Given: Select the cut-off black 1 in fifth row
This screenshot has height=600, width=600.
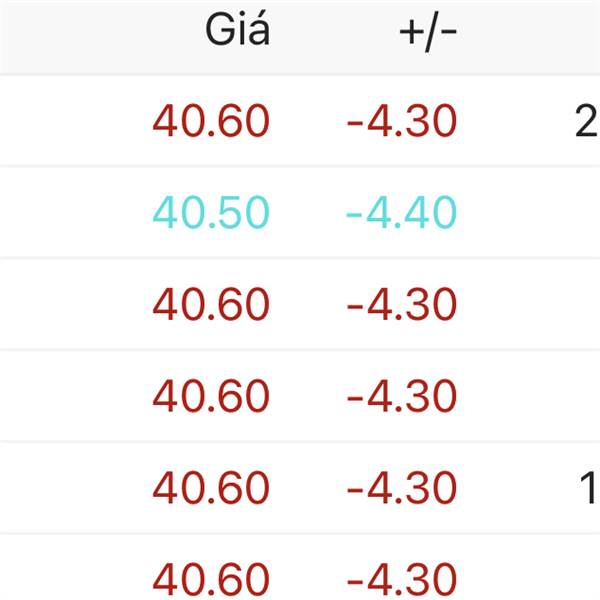Looking at the screenshot, I should click(x=589, y=488).
